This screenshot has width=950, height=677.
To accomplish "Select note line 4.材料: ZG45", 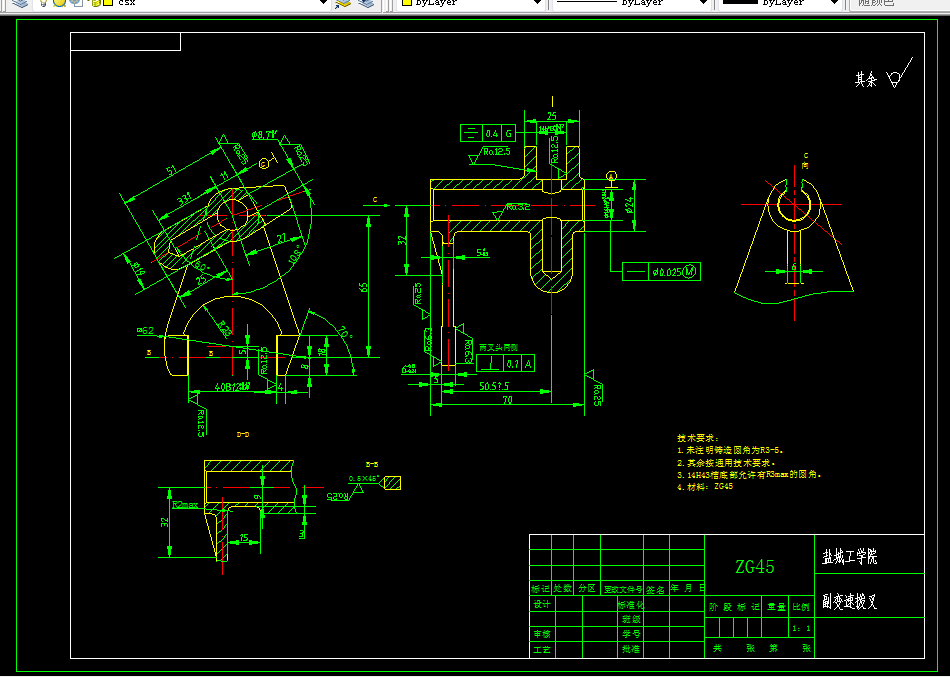I will coord(705,487).
